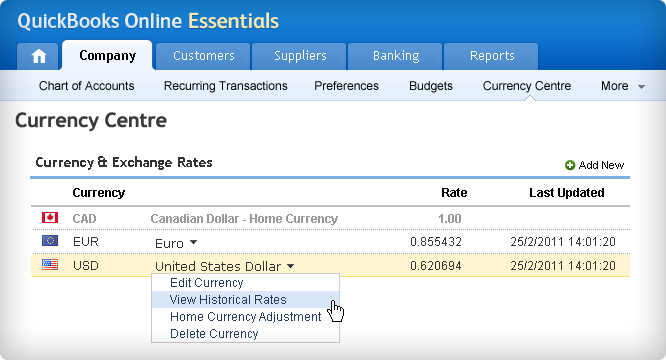Click the Currency & Exchange Rates heading
This screenshot has width=666, height=360.
pos(124,162)
